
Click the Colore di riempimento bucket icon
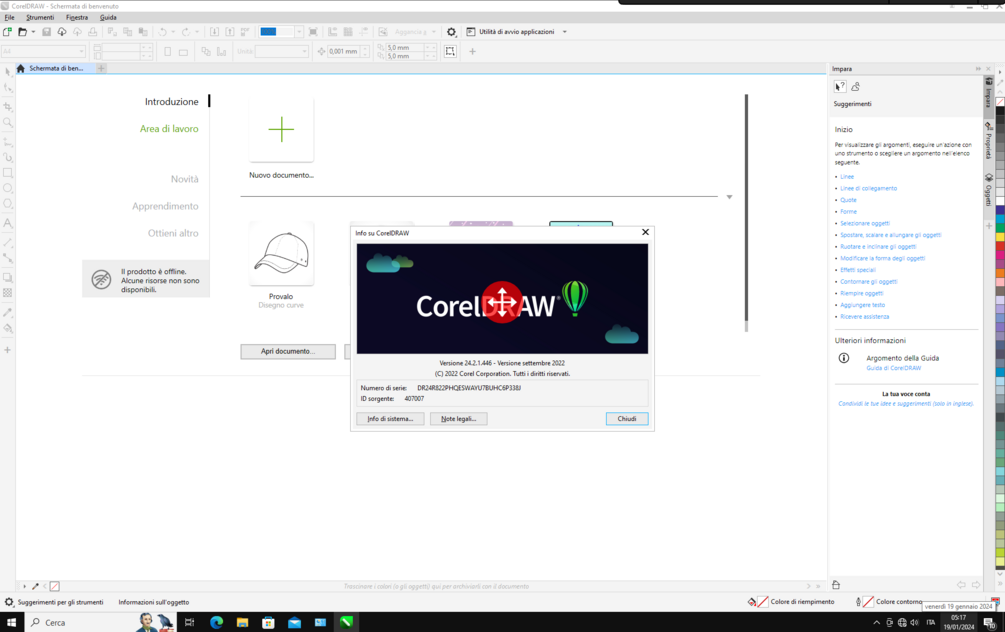coord(752,602)
